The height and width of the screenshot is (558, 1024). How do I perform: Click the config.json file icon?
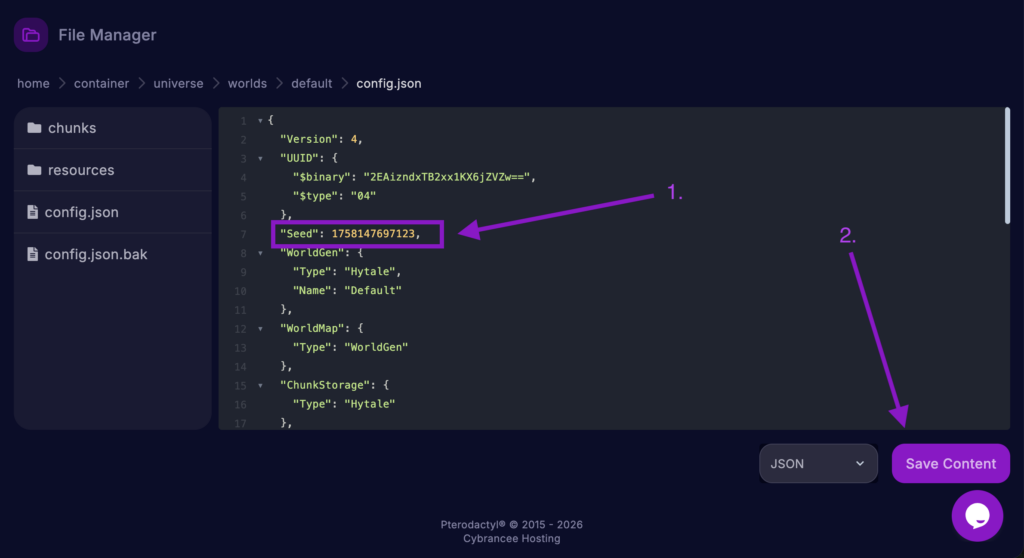point(34,212)
